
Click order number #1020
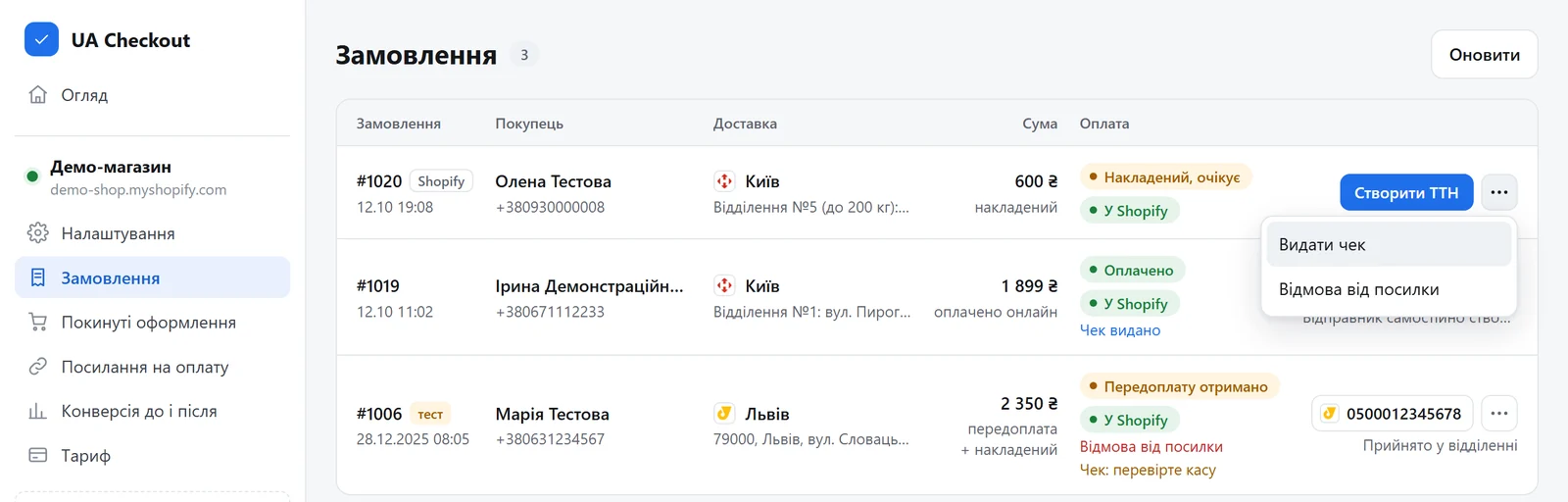point(379,181)
